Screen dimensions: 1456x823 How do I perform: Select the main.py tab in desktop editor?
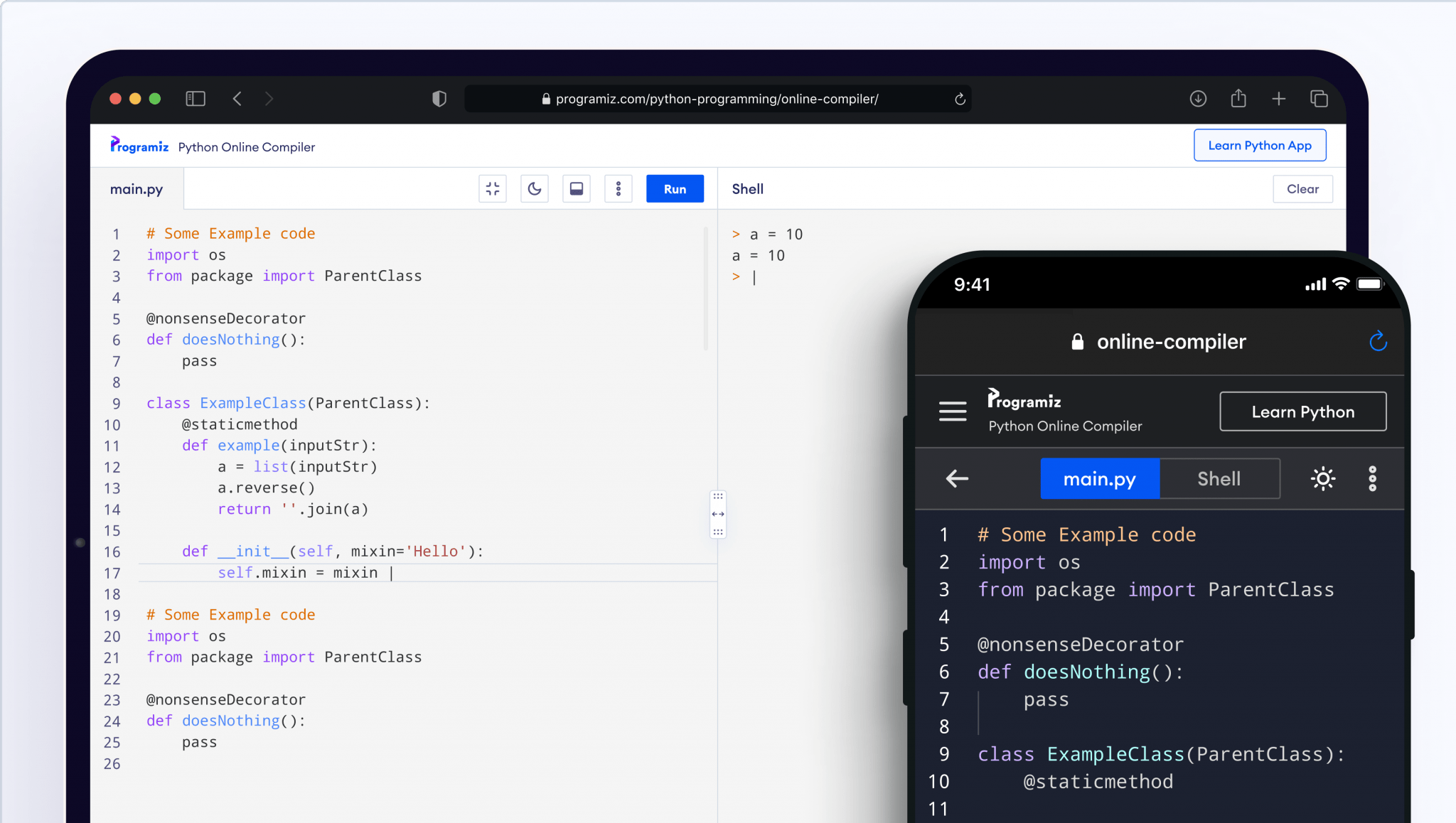click(136, 189)
